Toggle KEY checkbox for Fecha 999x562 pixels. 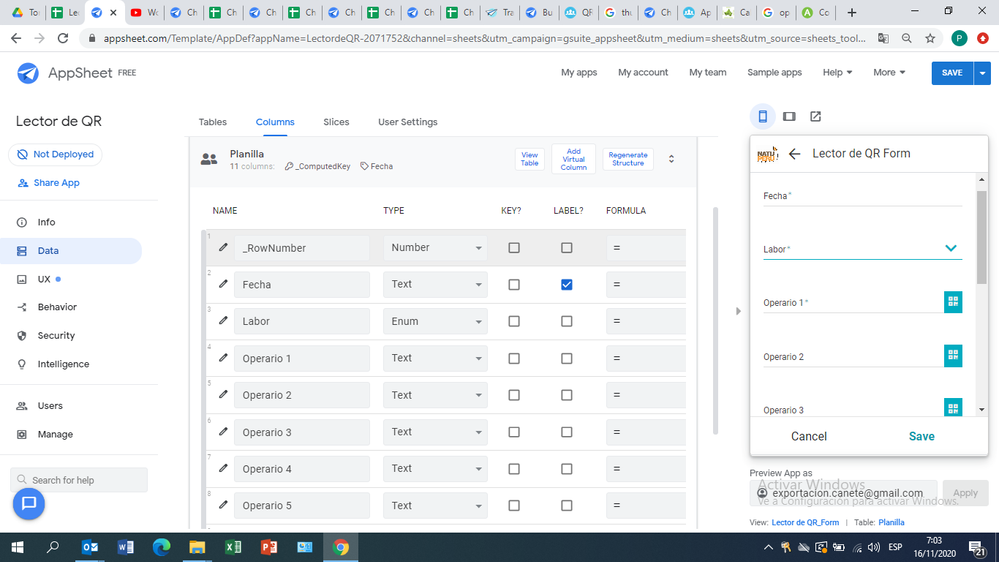pyautogui.click(x=514, y=285)
